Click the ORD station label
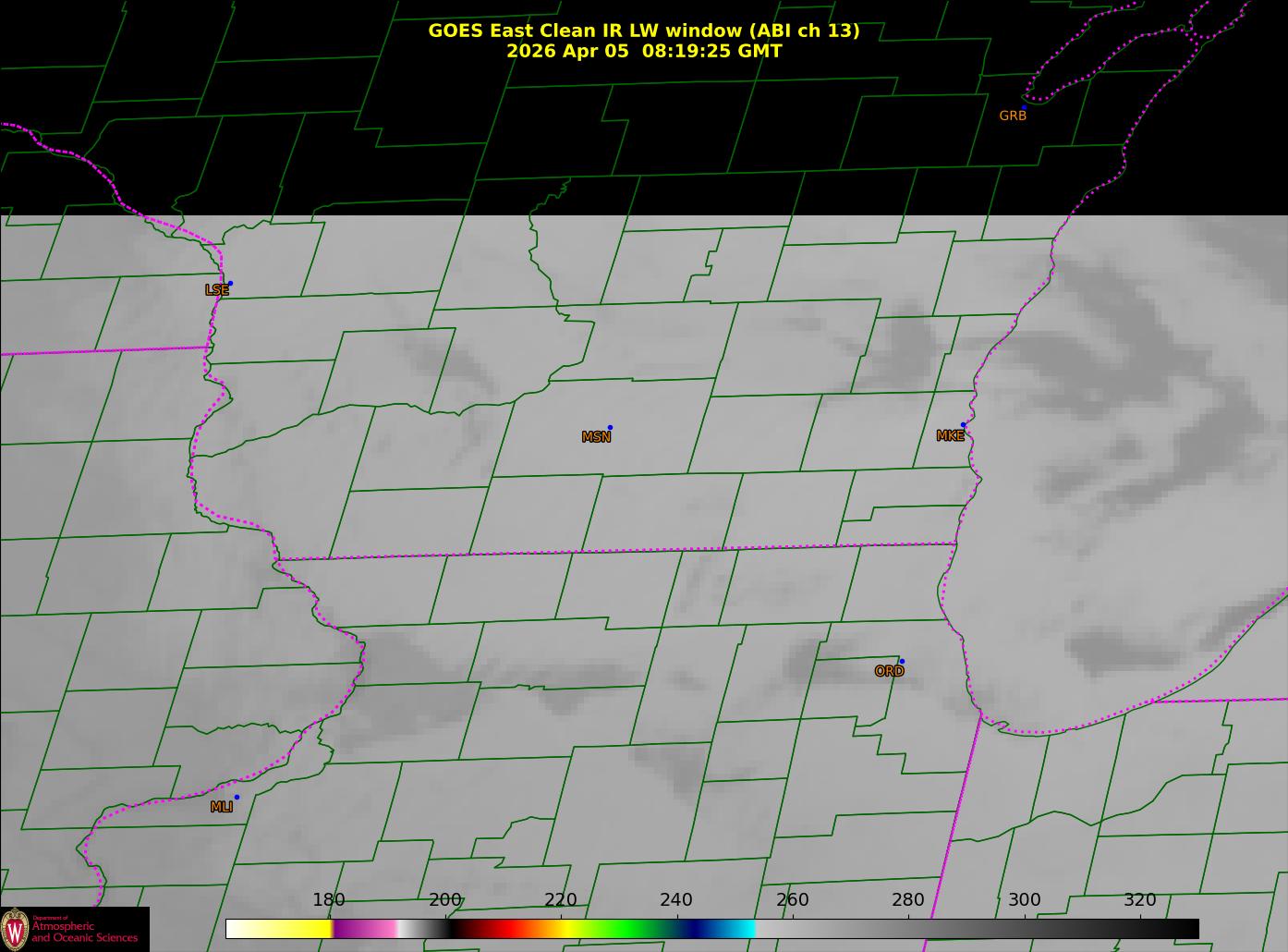 point(889,672)
